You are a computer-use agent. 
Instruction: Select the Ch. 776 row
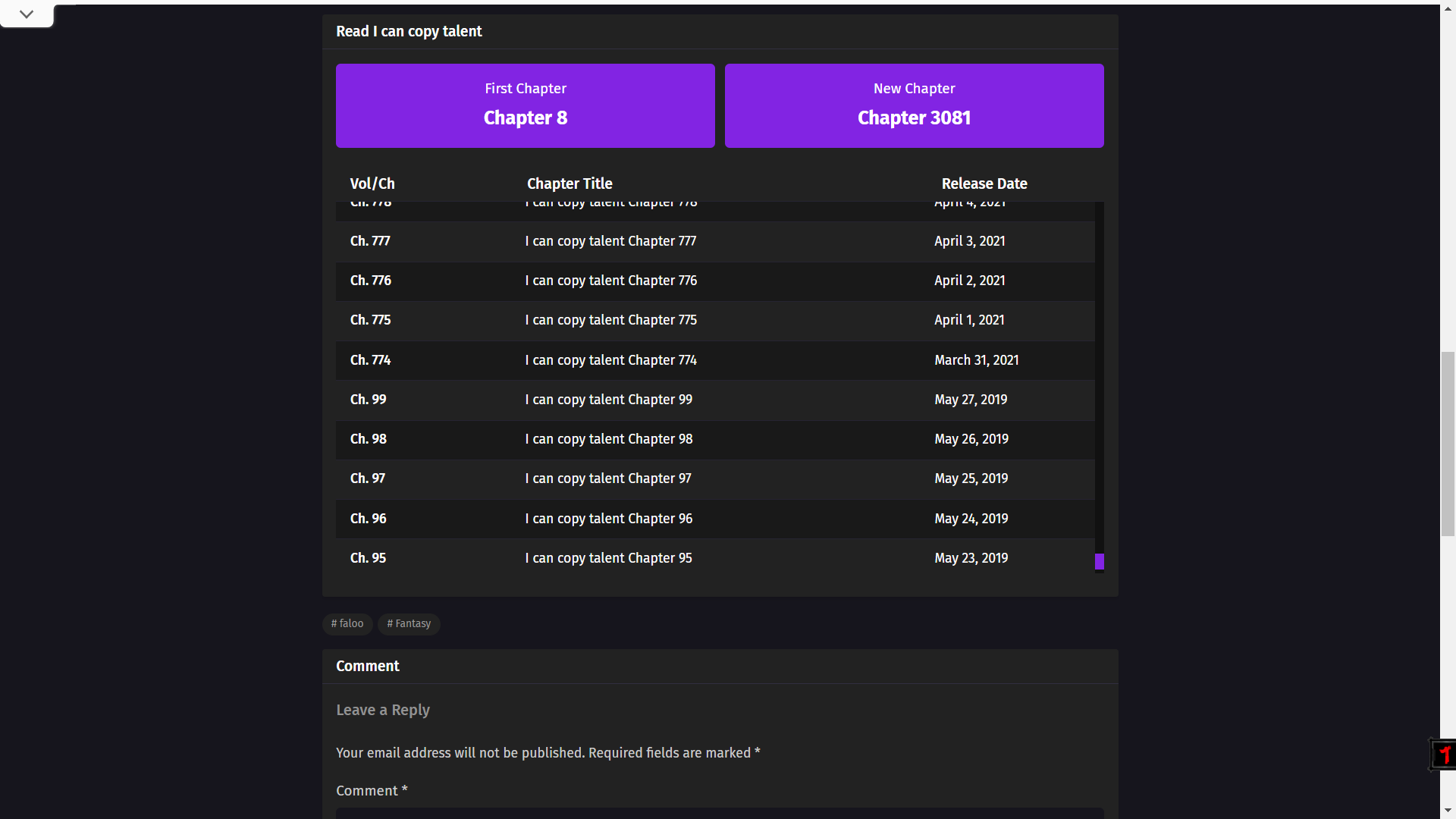[715, 281]
